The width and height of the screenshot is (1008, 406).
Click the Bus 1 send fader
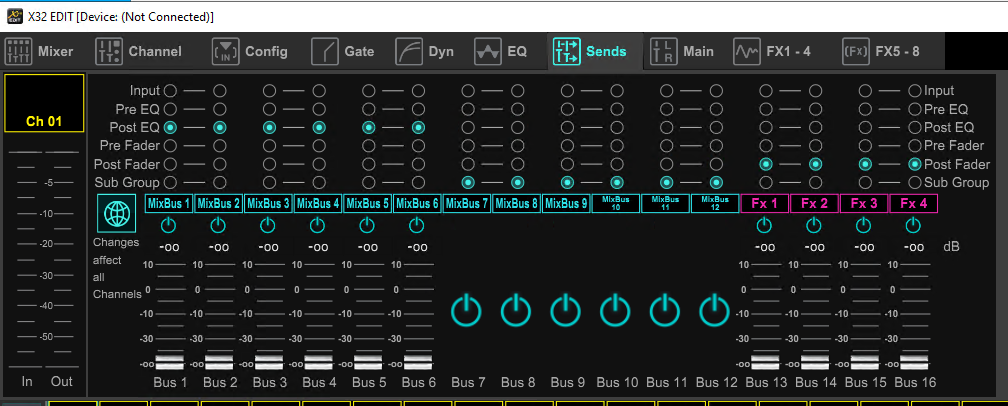[170, 360]
